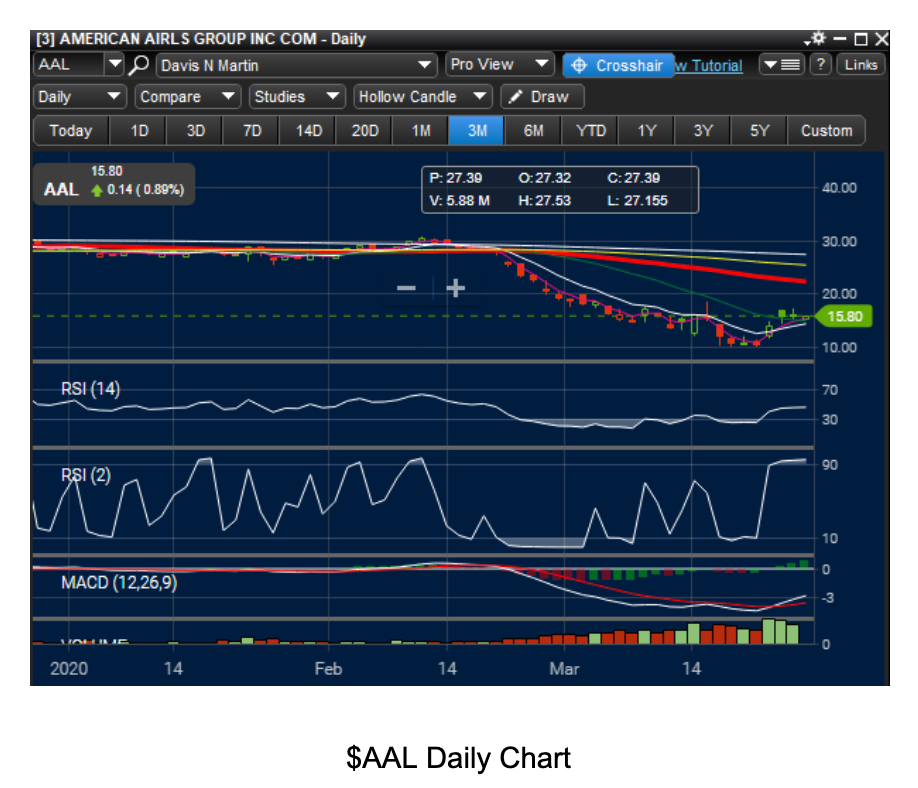Screen dimensions: 918x788
Task: Click the 30.00 price axis label
Action: pos(839,241)
